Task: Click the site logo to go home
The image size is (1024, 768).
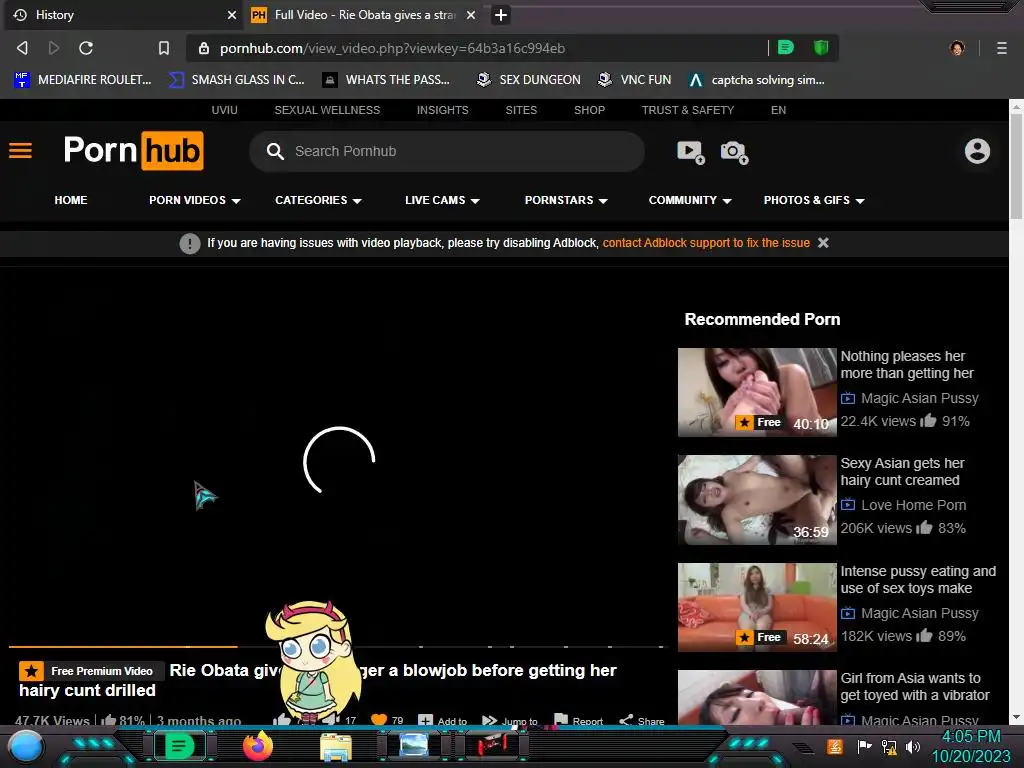Action: click(x=133, y=151)
